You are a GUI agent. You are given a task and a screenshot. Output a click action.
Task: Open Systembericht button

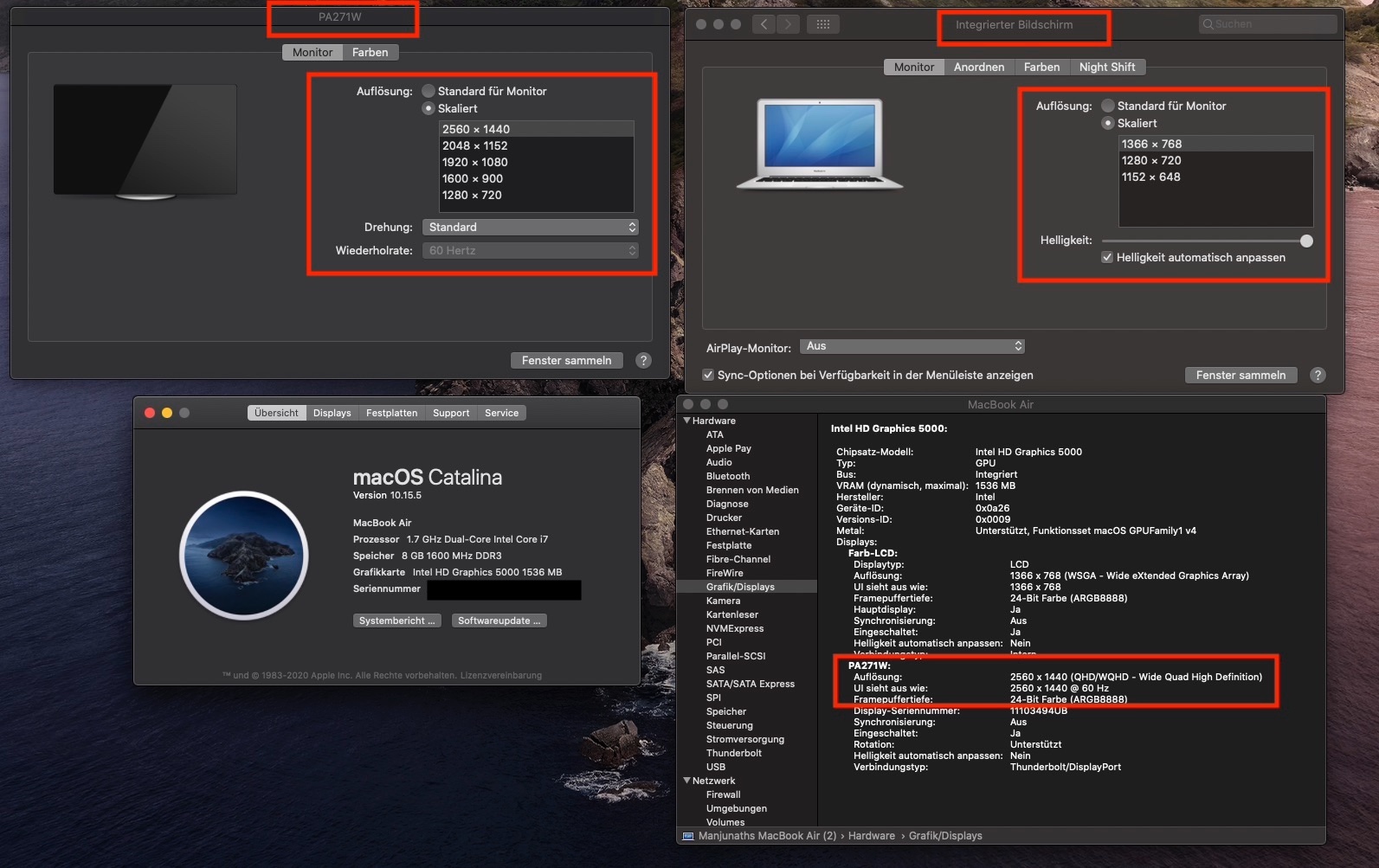coord(398,620)
